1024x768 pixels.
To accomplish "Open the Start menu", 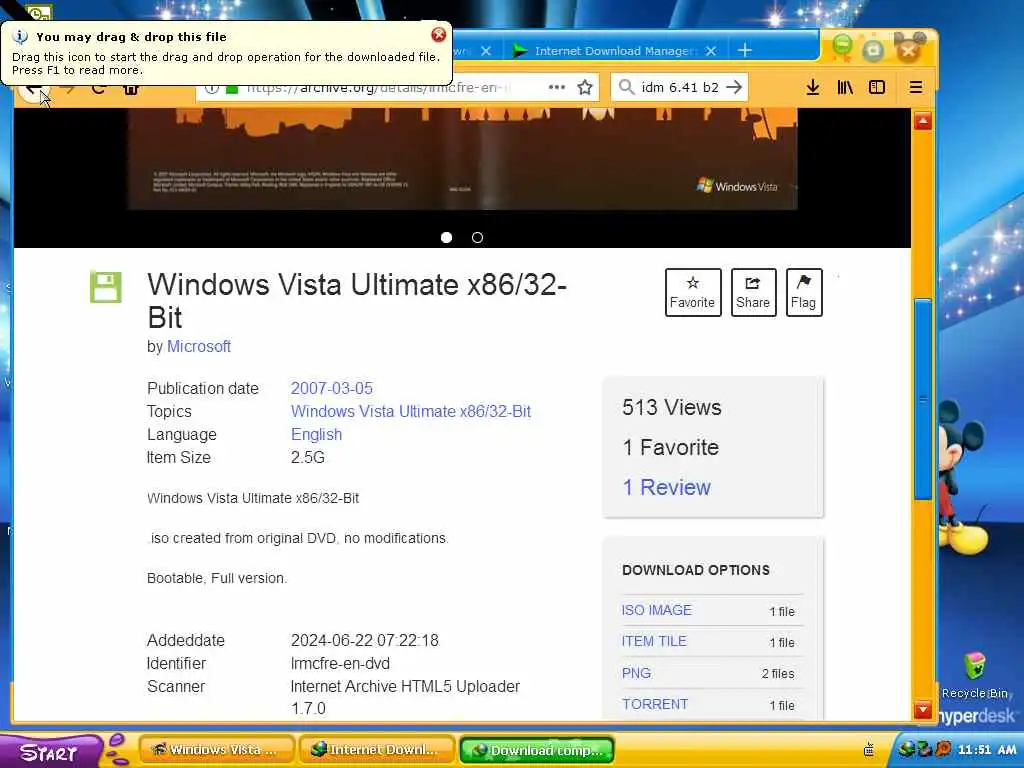I will [51, 752].
